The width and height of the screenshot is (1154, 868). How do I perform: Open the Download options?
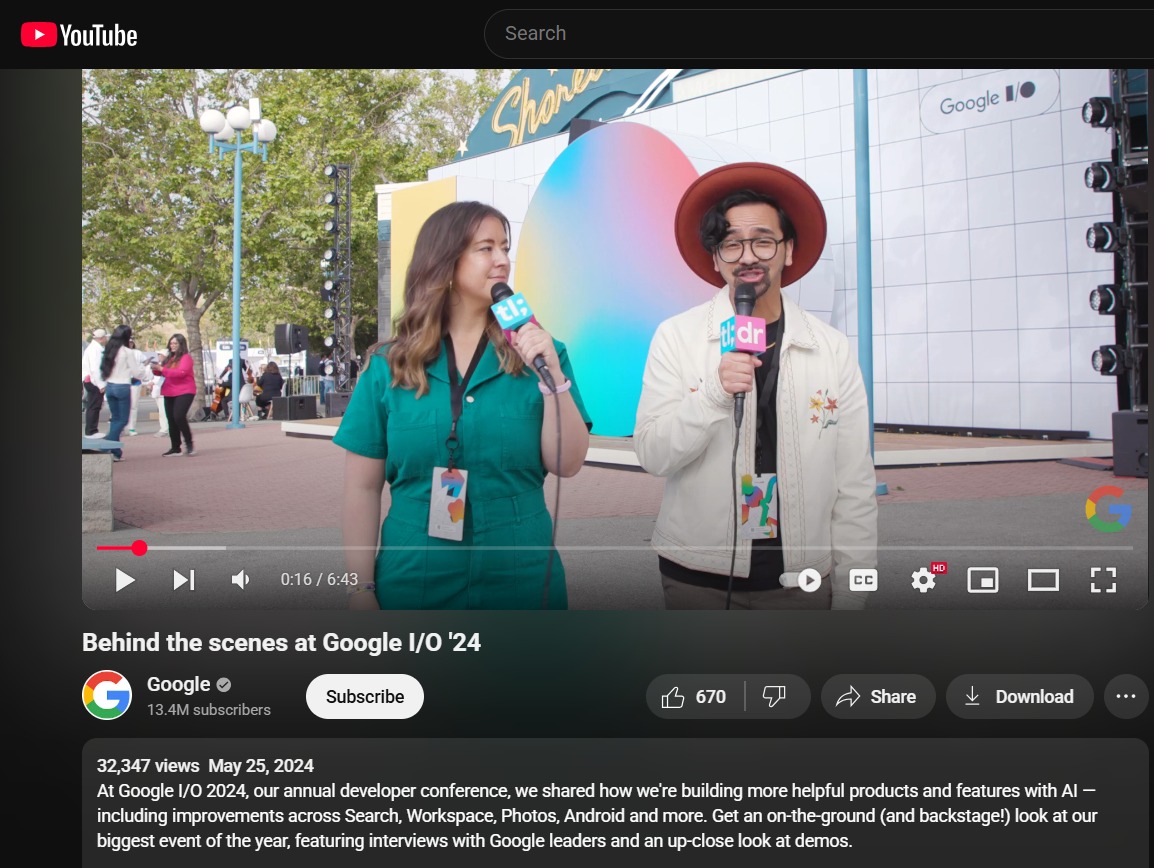pyautogui.click(x=1019, y=696)
